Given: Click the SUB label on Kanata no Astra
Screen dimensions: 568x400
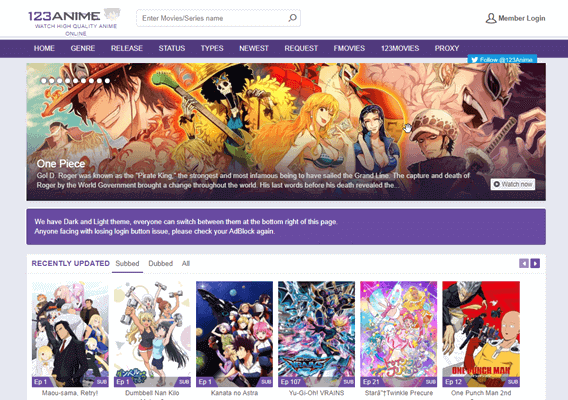Looking at the screenshot, I should pyautogui.click(x=266, y=382).
